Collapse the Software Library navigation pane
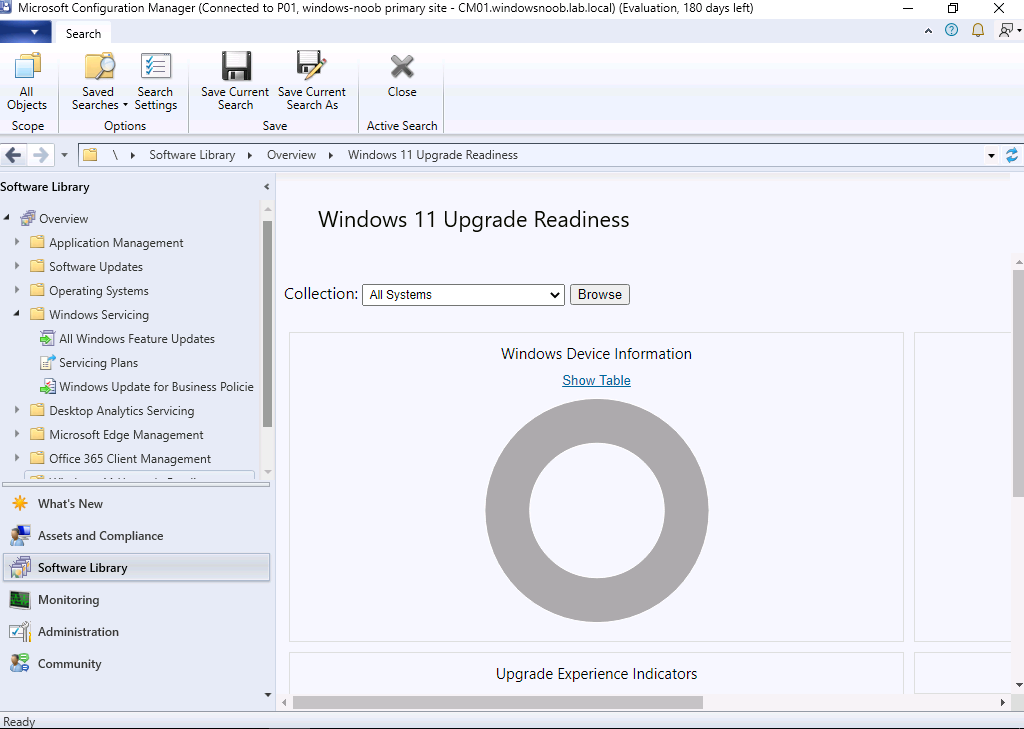Image resolution: width=1024 pixels, height=729 pixels. [266, 187]
